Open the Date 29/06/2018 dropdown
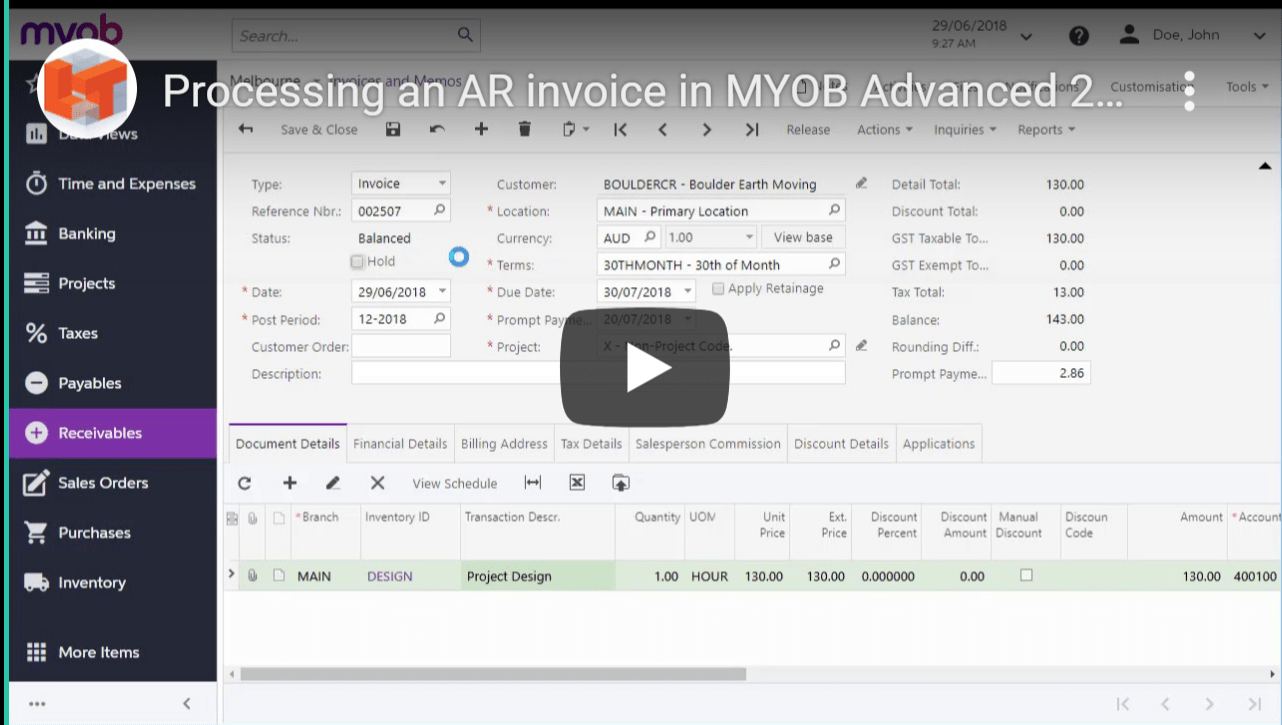 click(x=442, y=292)
